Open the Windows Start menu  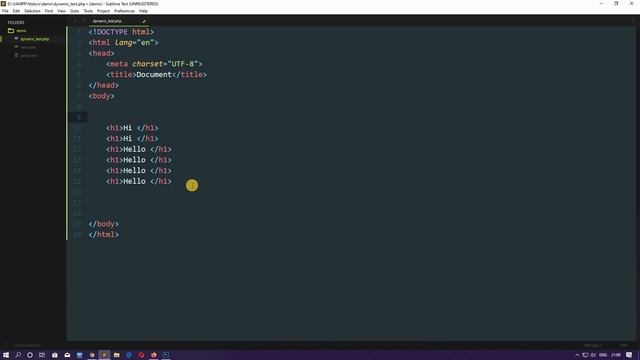(x=6, y=355)
